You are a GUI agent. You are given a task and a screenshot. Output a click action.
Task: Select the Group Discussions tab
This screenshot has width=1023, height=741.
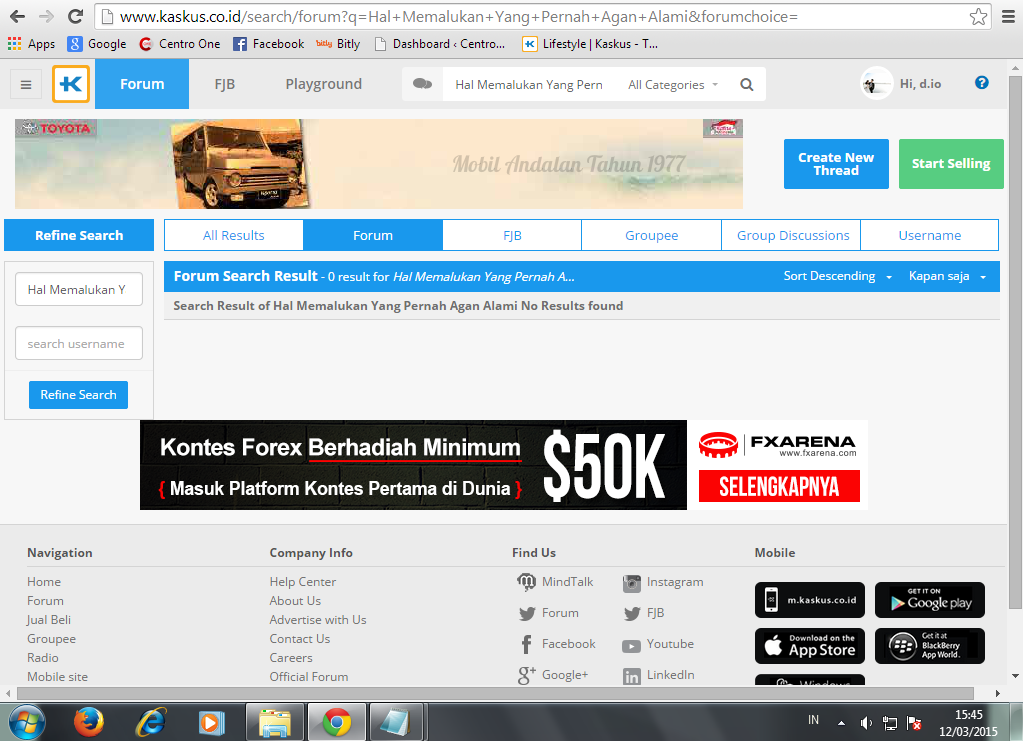pos(792,236)
